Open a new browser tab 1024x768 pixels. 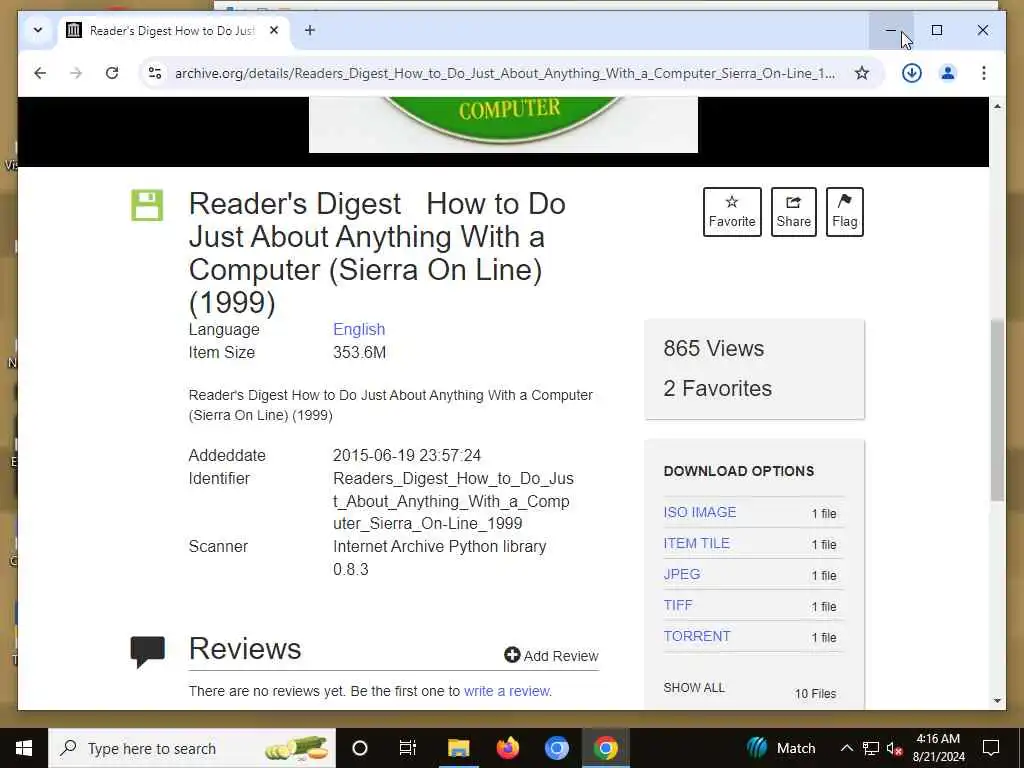tap(310, 30)
